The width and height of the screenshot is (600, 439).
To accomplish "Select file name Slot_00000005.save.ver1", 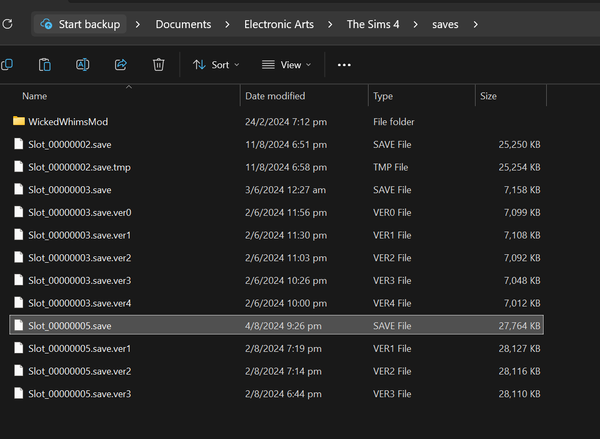I will [79, 348].
